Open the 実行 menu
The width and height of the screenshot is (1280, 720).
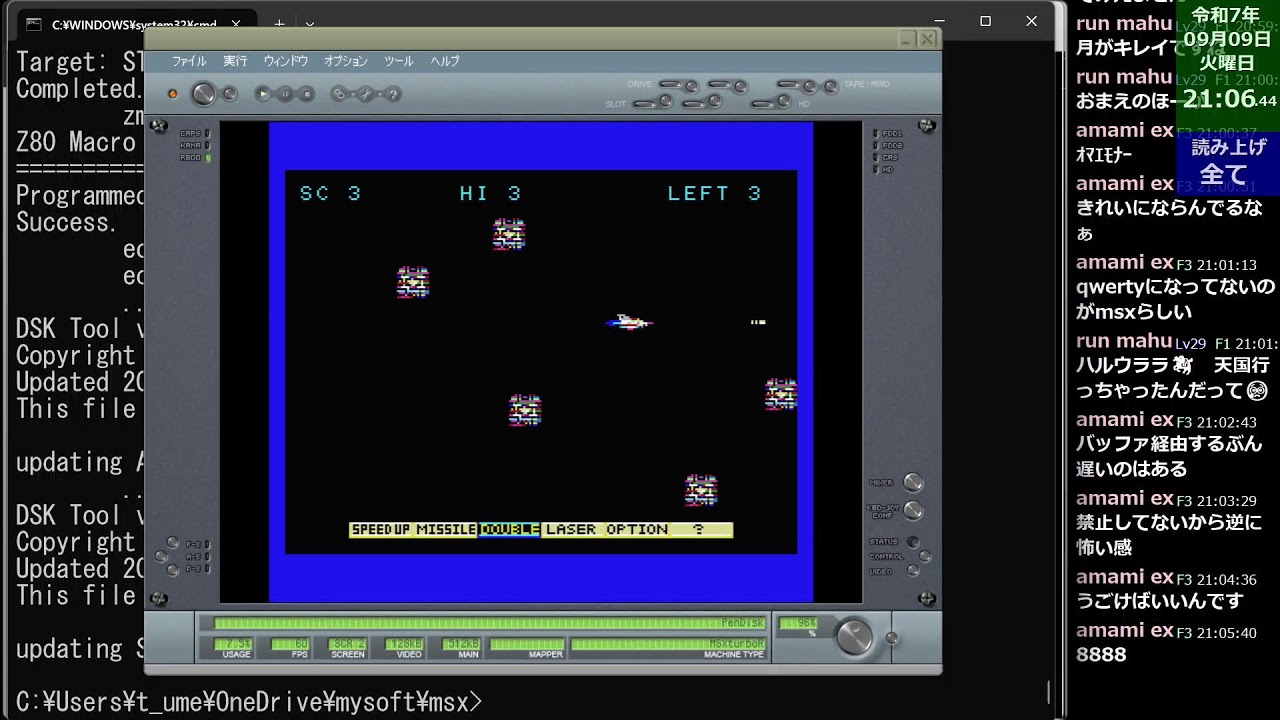point(235,61)
